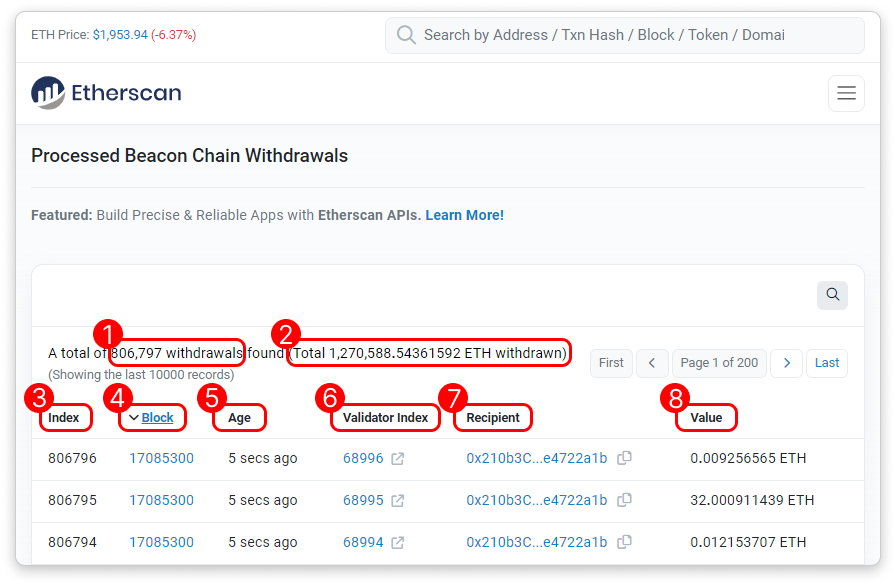Image resolution: width=896 pixels, height=585 pixels.
Task: Click the Etherscan logo
Action: click(x=106, y=93)
